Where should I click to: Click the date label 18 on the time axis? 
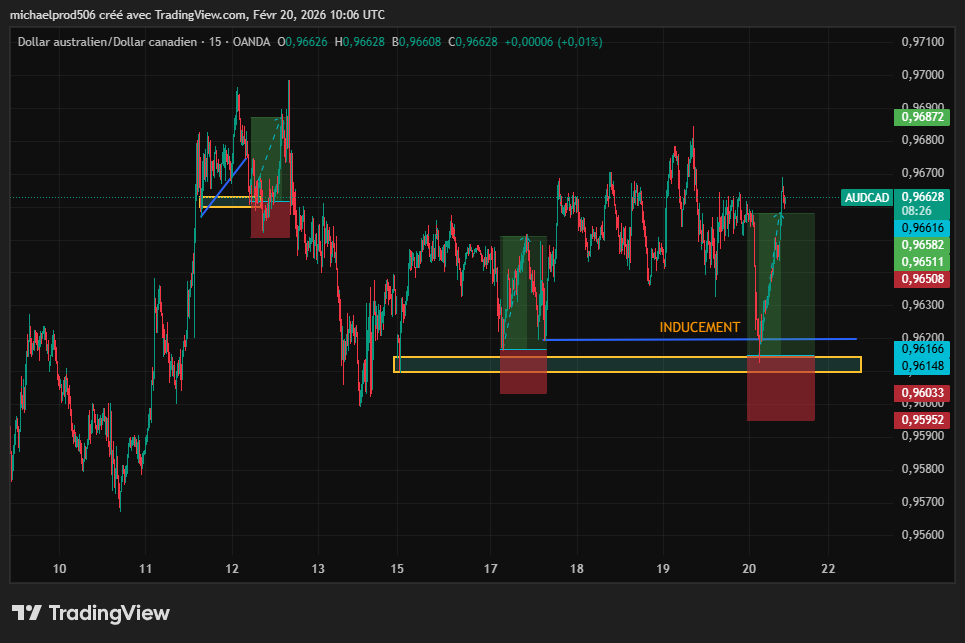[577, 569]
